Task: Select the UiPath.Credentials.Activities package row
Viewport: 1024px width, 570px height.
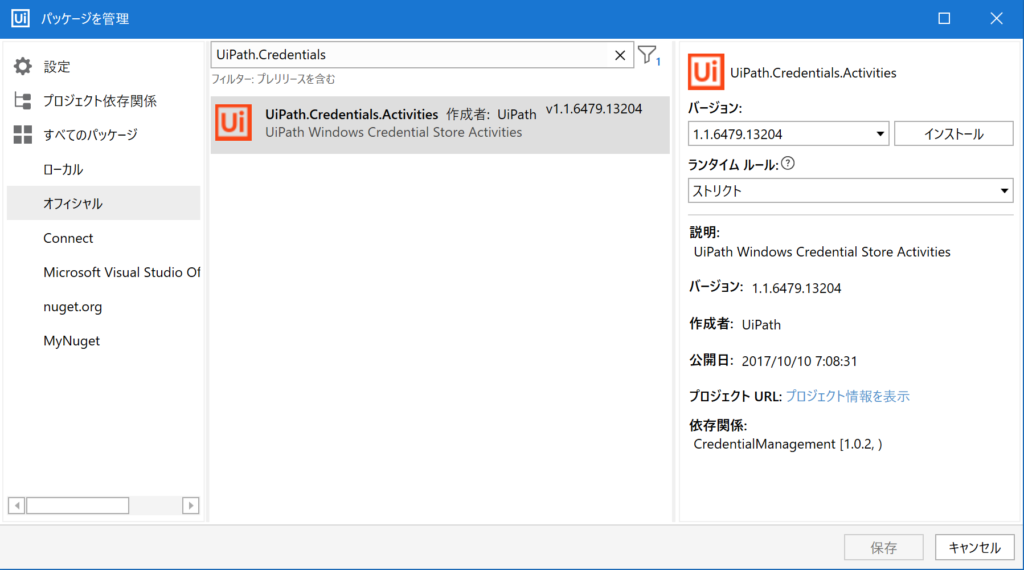Action: pos(440,125)
